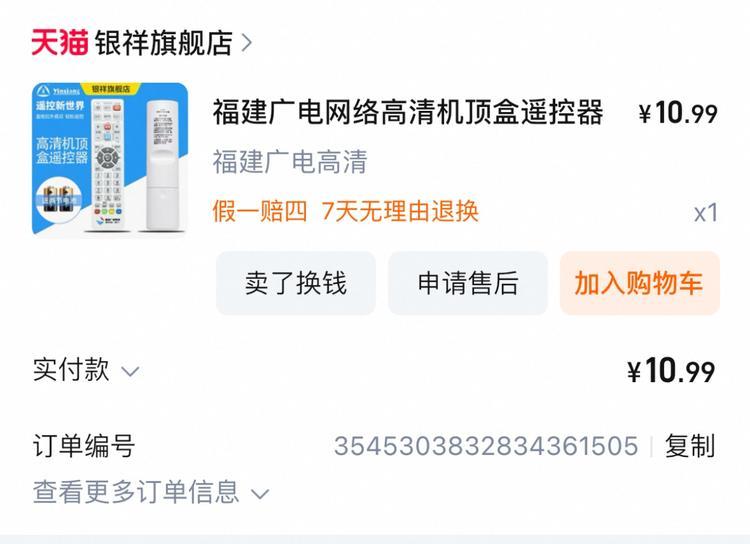Open product title 福建广电网络高清机顶盒遥控器
The width and height of the screenshot is (750, 544).
(x=408, y=112)
